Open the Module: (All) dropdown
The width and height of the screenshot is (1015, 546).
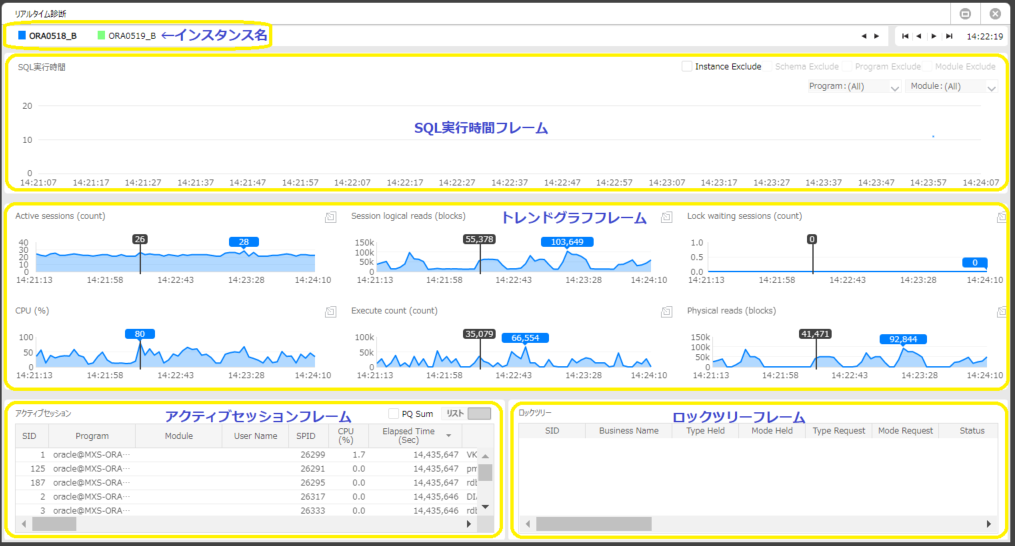[x=951, y=86]
